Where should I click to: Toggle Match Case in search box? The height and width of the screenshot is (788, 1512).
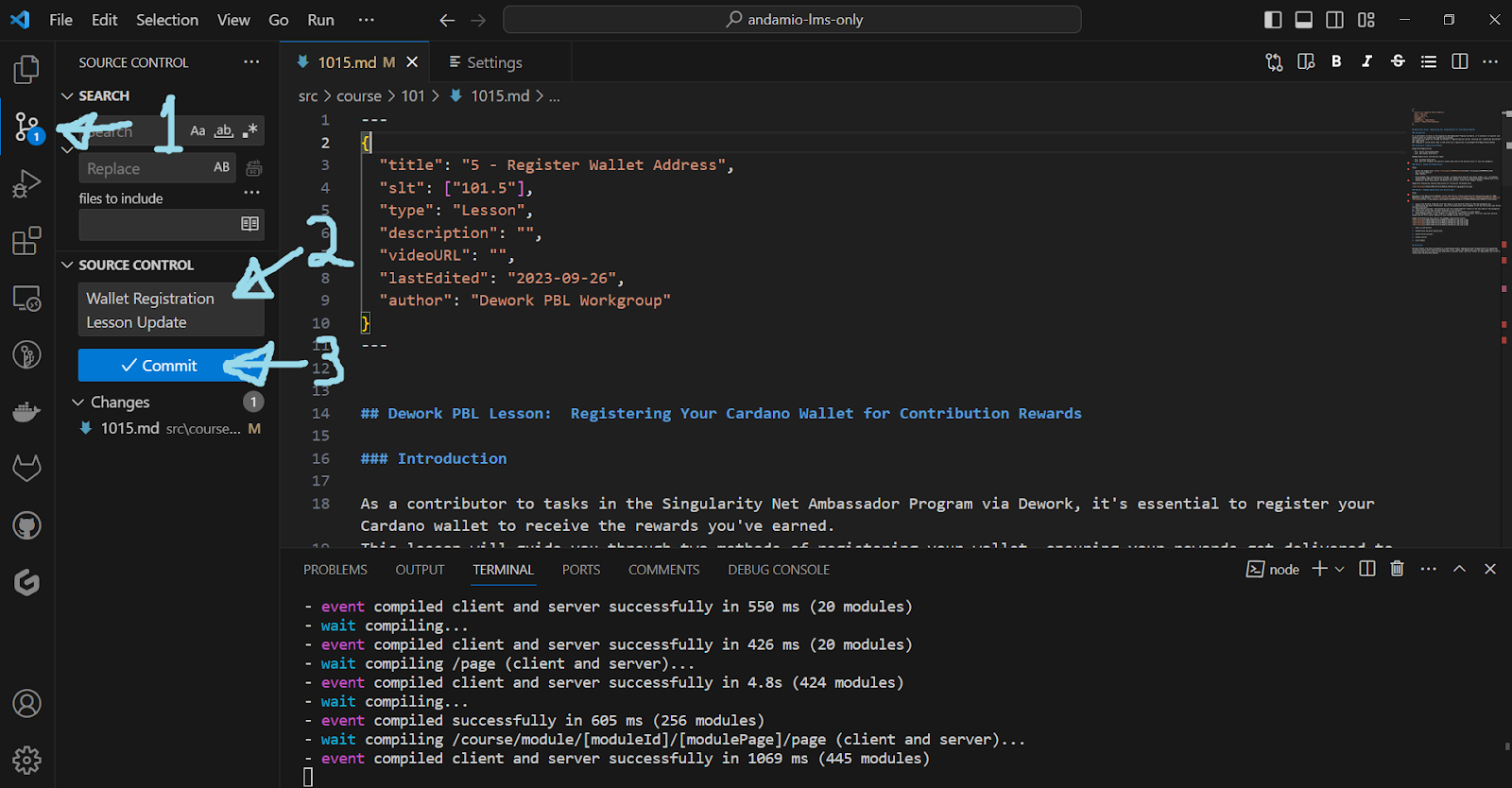point(198,131)
